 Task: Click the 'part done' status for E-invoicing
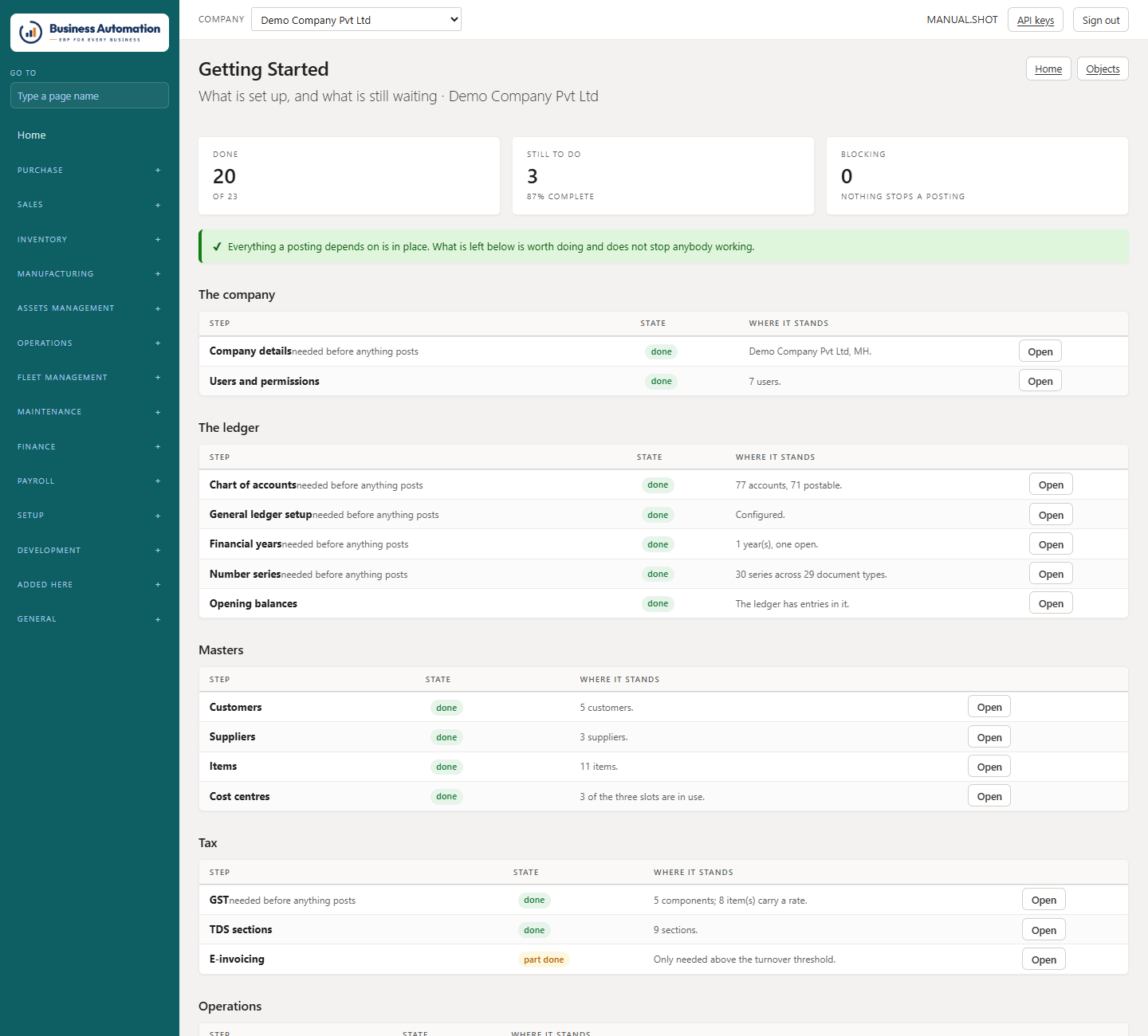[544, 959]
